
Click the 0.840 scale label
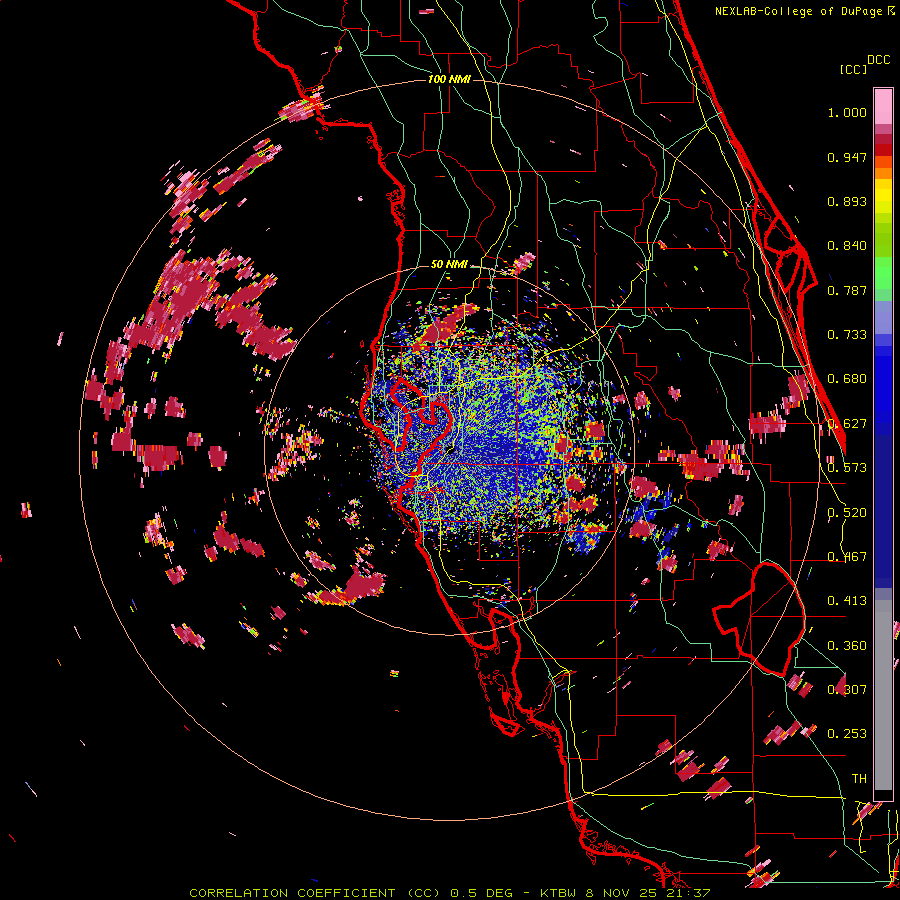[847, 246]
